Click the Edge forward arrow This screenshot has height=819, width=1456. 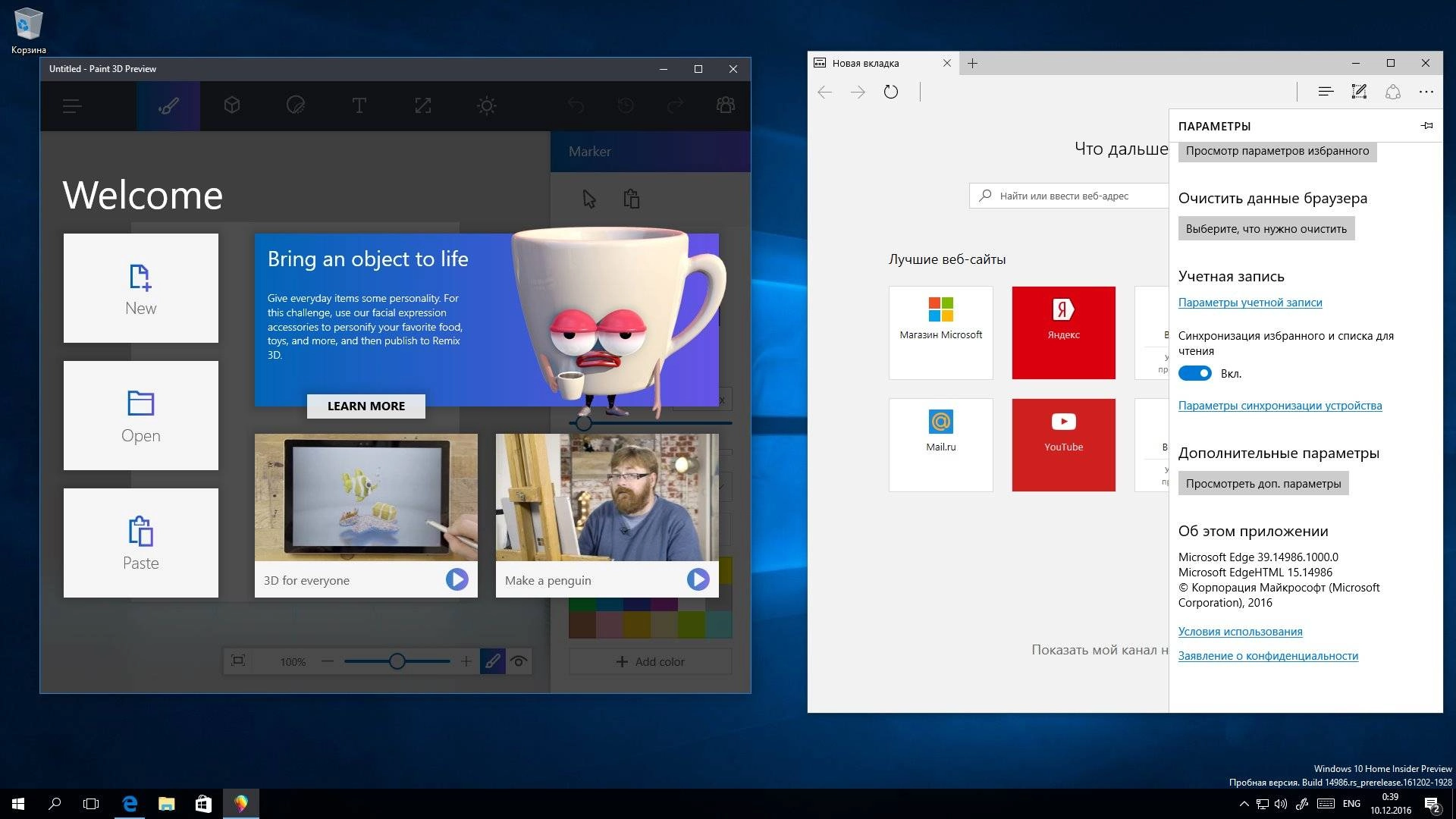(x=858, y=92)
